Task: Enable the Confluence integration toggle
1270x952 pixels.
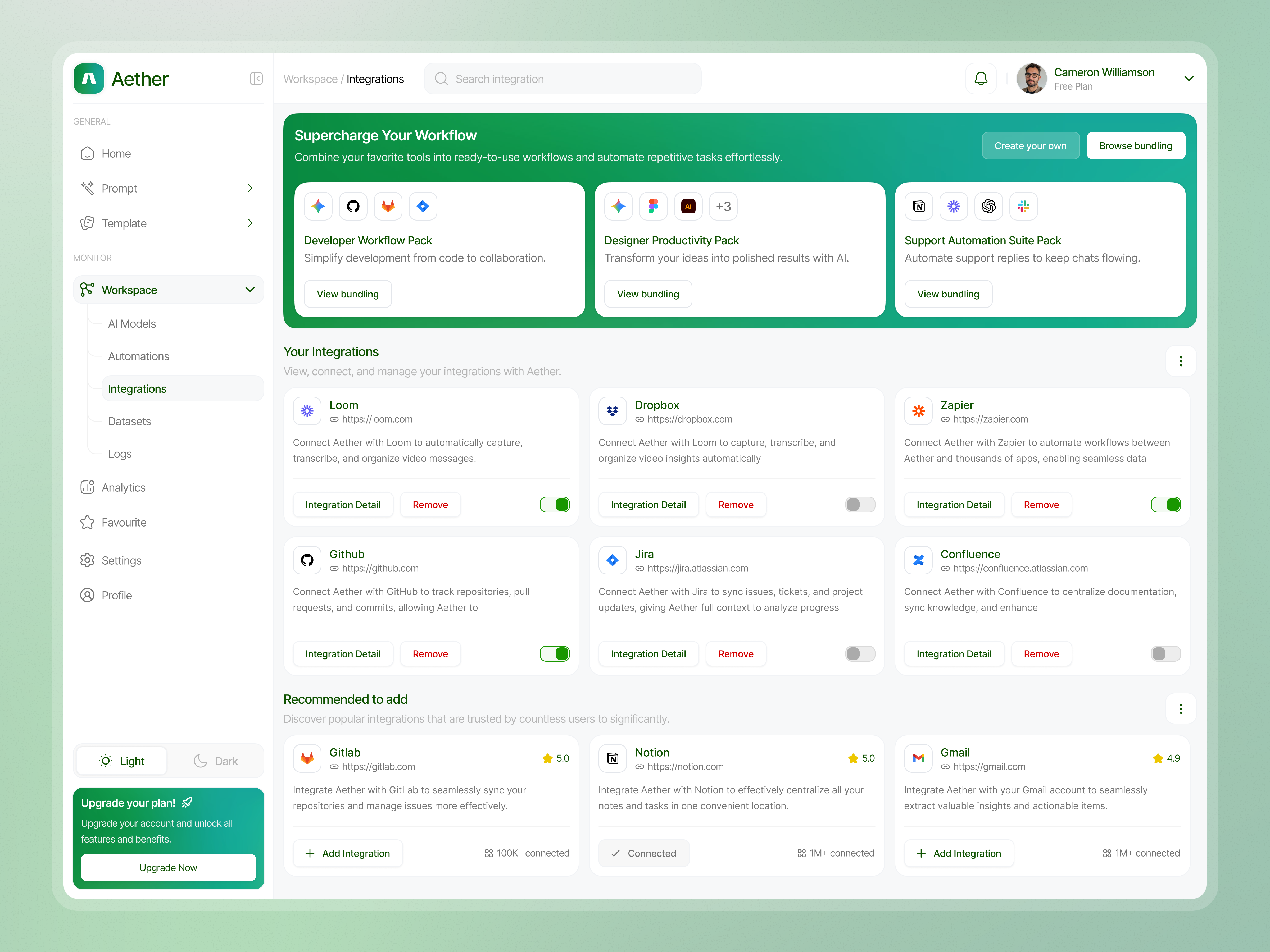Action: pyautogui.click(x=1165, y=654)
